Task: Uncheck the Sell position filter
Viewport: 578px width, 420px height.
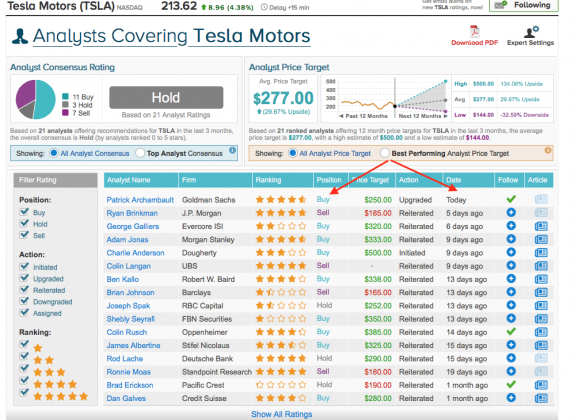Action: click(24, 235)
